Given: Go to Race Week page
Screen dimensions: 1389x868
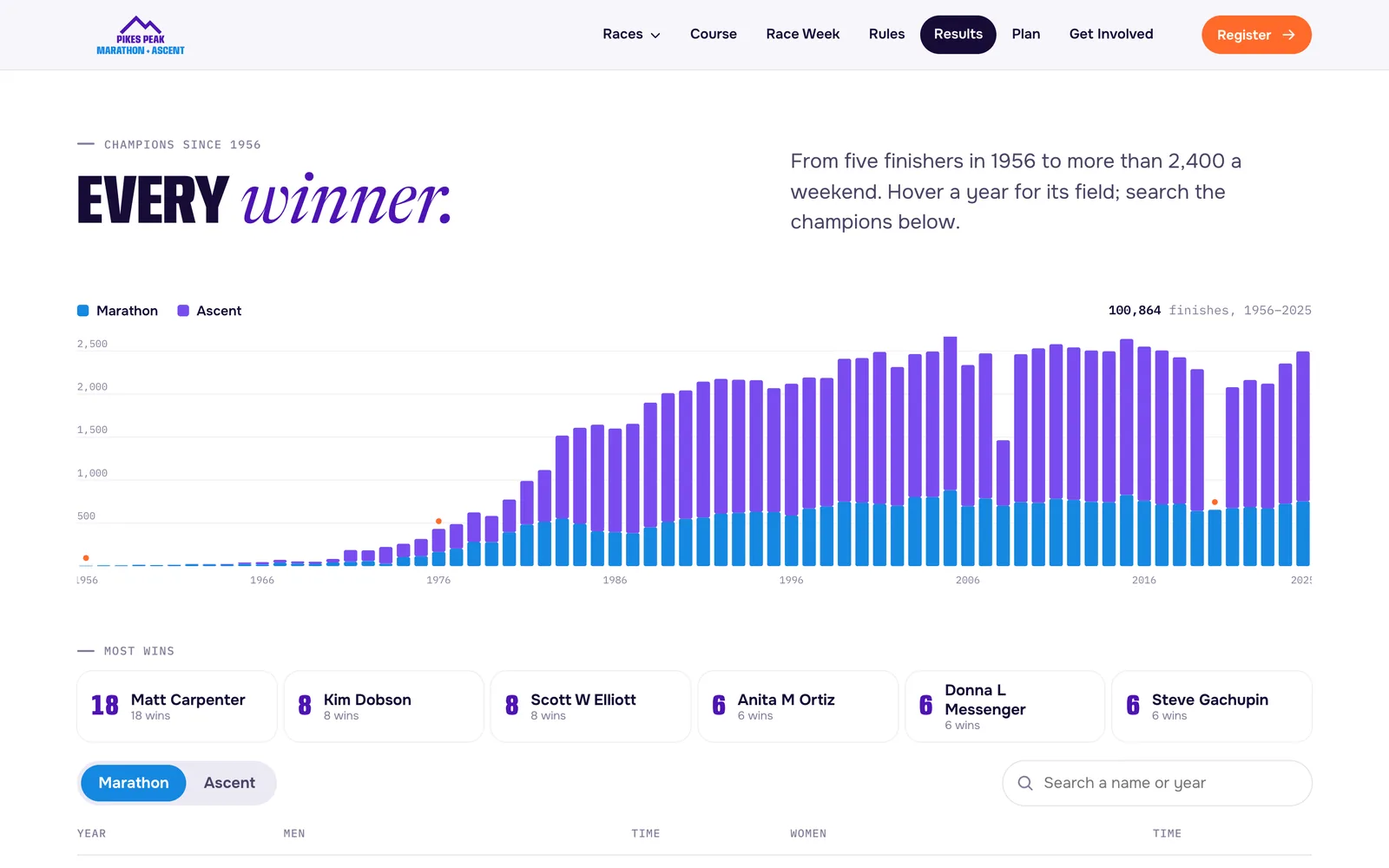Looking at the screenshot, I should [x=802, y=35].
